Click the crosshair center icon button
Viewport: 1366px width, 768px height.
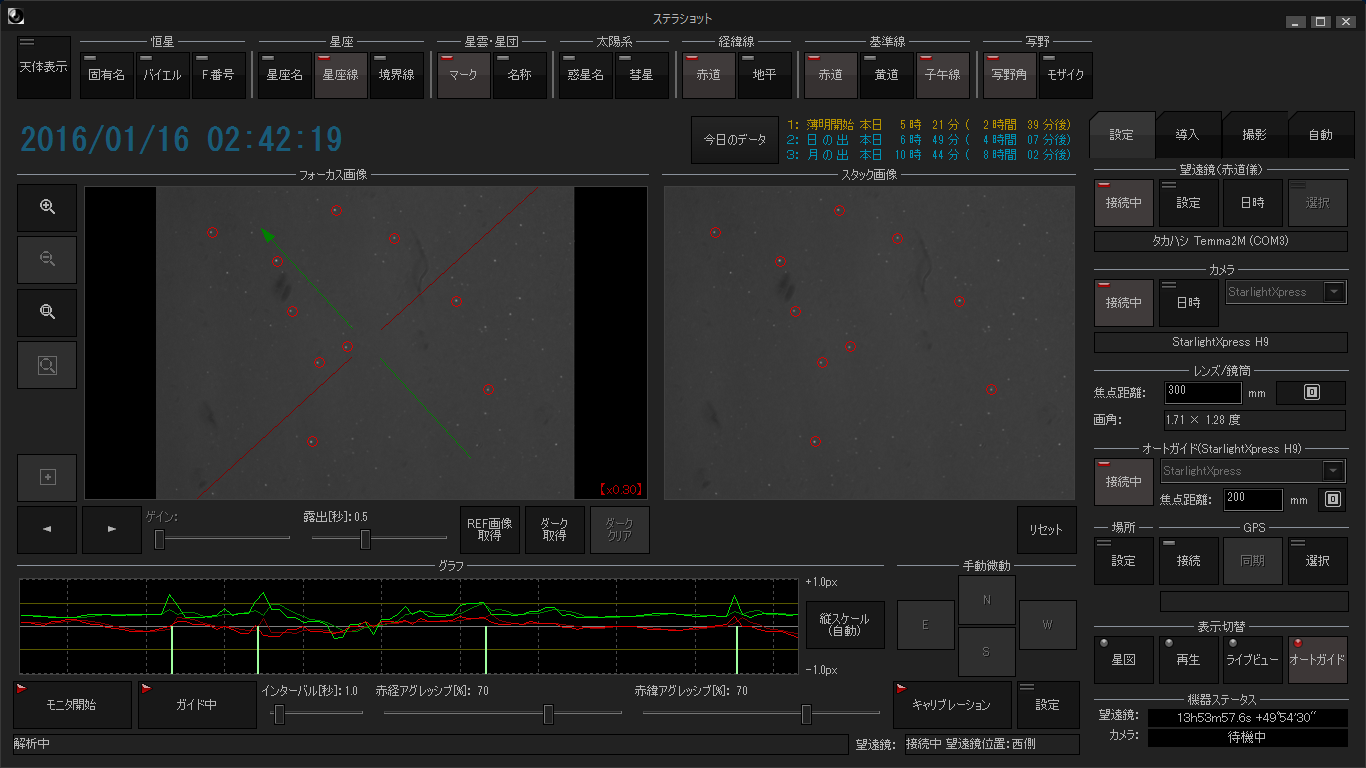tap(47, 477)
